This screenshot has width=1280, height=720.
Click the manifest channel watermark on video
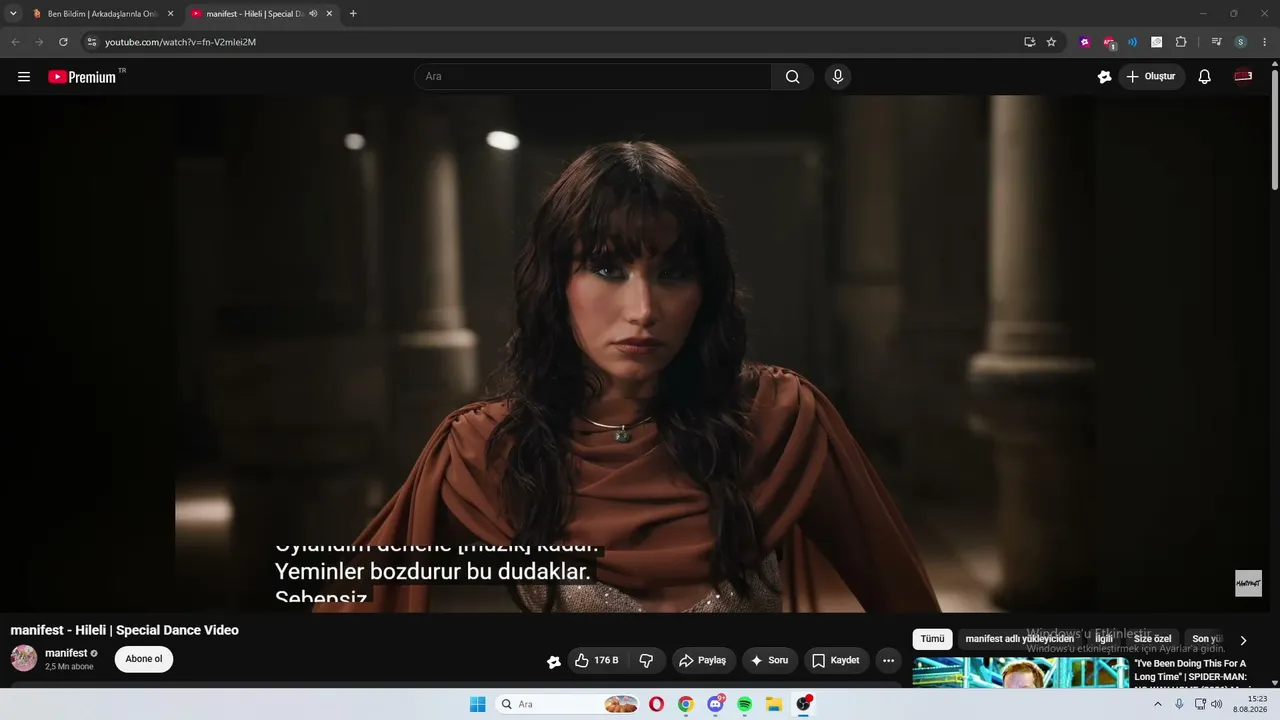pos(1248,583)
